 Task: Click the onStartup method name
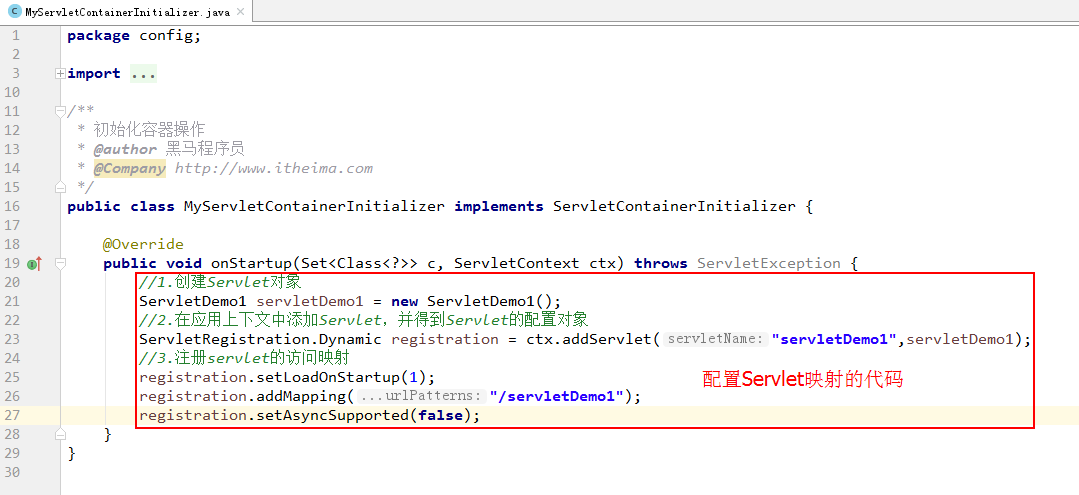coord(251,264)
